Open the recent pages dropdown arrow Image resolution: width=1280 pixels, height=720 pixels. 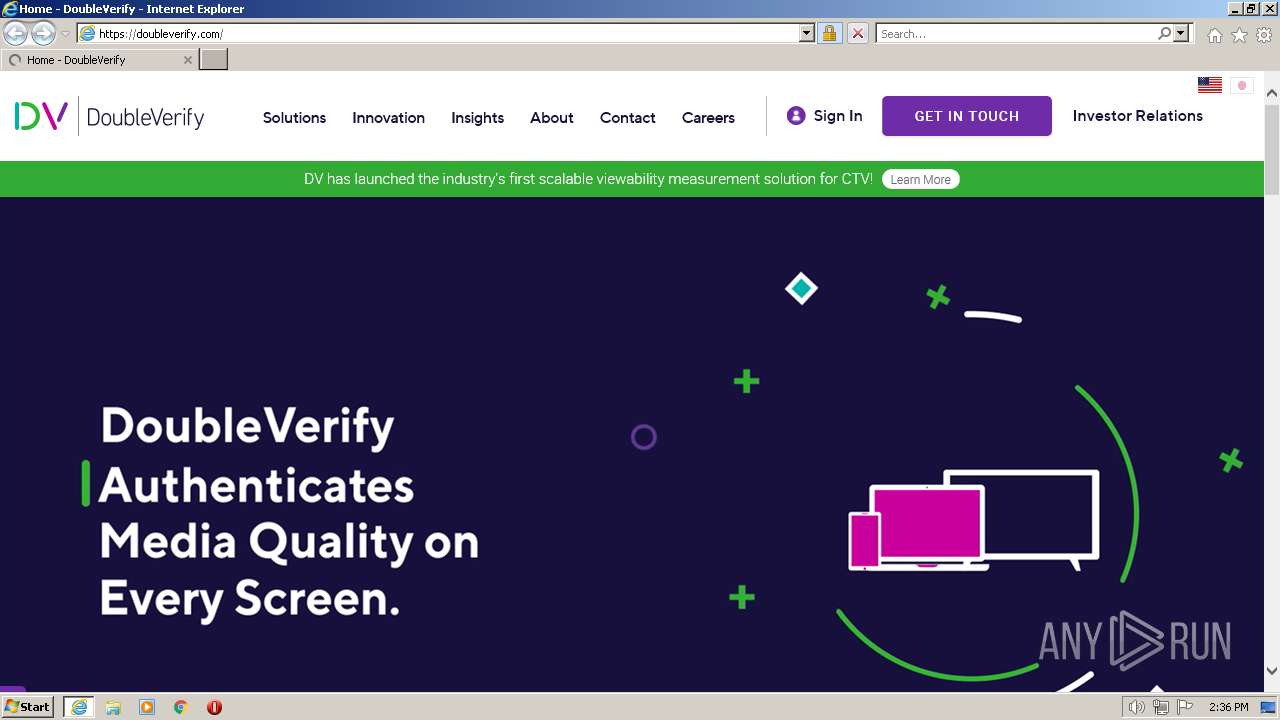pos(65,34)
